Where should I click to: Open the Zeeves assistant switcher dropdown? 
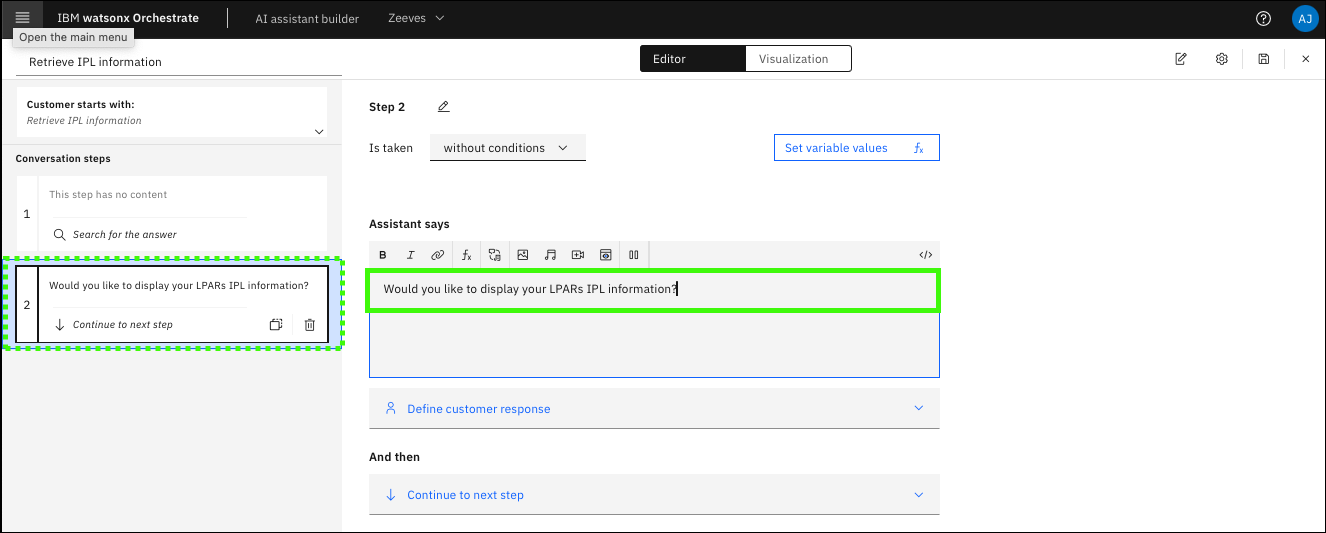[x=416, y=18]
